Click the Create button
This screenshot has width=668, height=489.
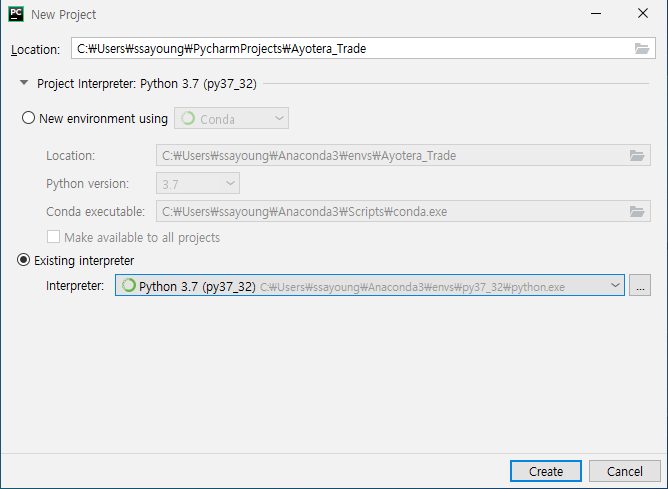coord(546,471)
